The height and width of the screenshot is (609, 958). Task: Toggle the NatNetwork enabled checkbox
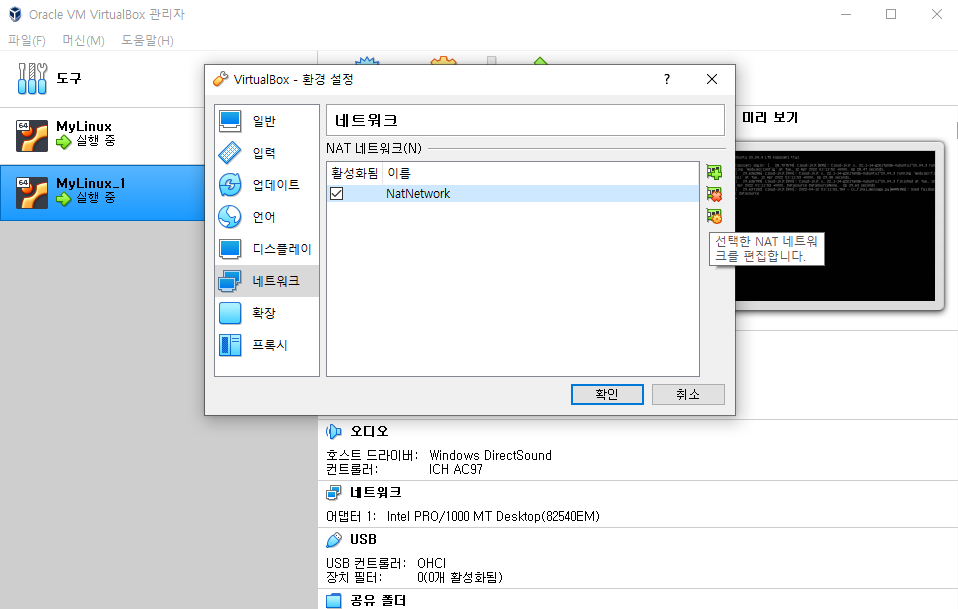[337, 194]
